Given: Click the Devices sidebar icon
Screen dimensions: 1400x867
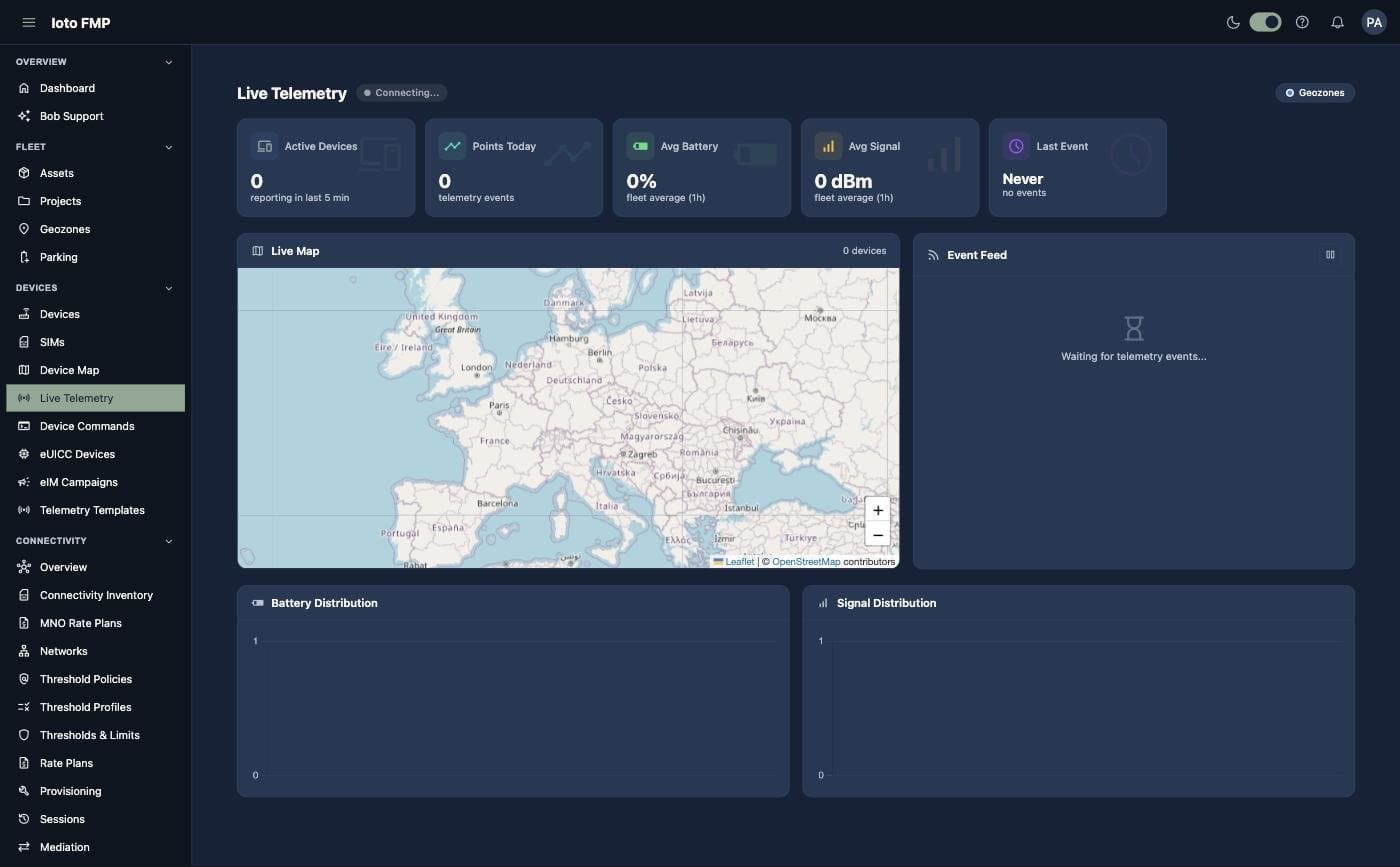Looking at the screenshot, I should pyautogui.click(x=24, y=314).
